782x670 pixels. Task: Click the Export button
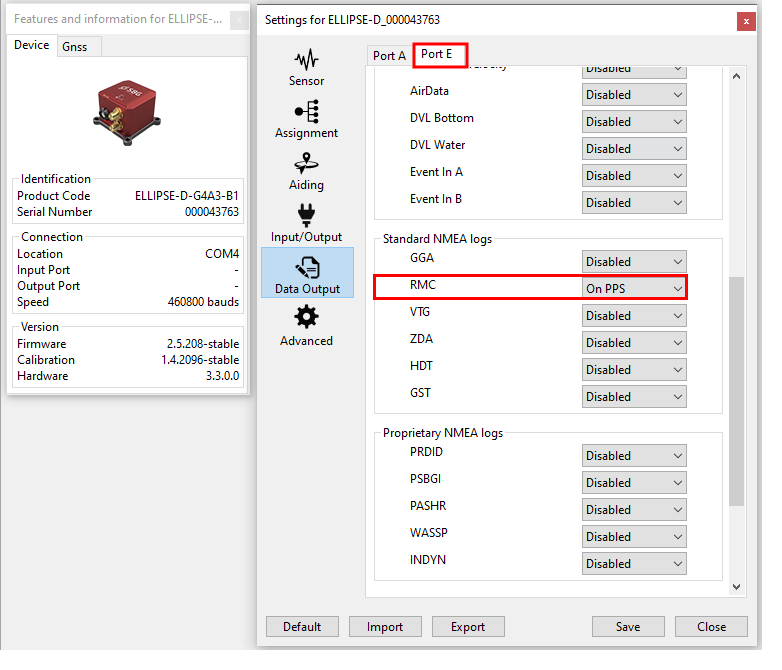(467, 627)
